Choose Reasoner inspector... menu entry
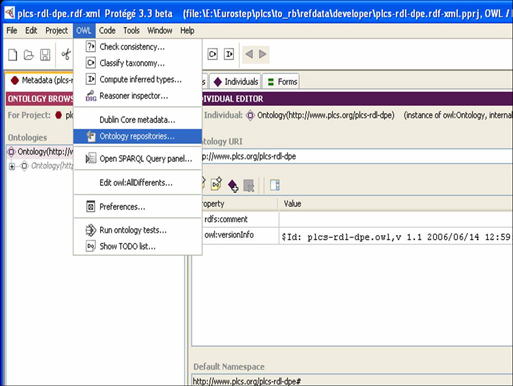513x386 pixels. 137,96
